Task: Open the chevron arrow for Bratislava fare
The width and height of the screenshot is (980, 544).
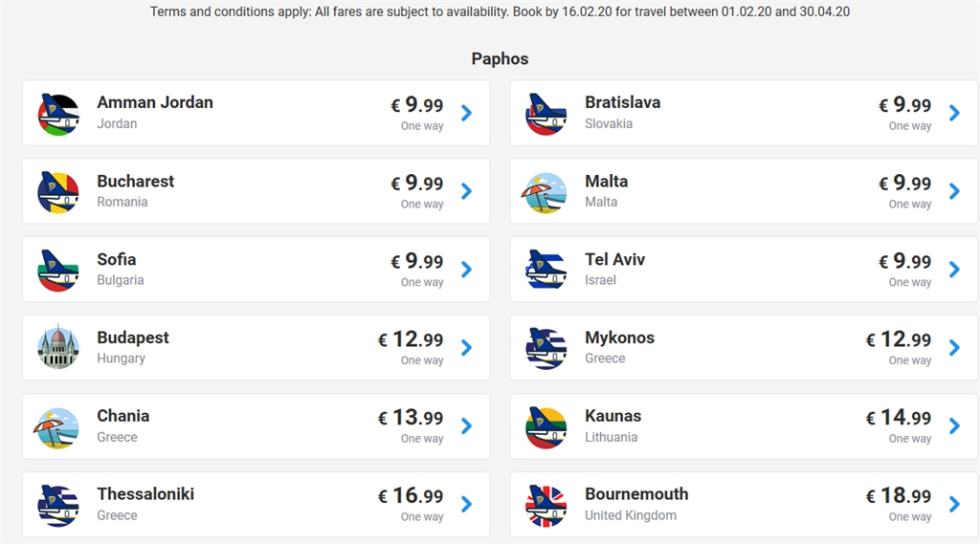Action: (x=954, y=113)
